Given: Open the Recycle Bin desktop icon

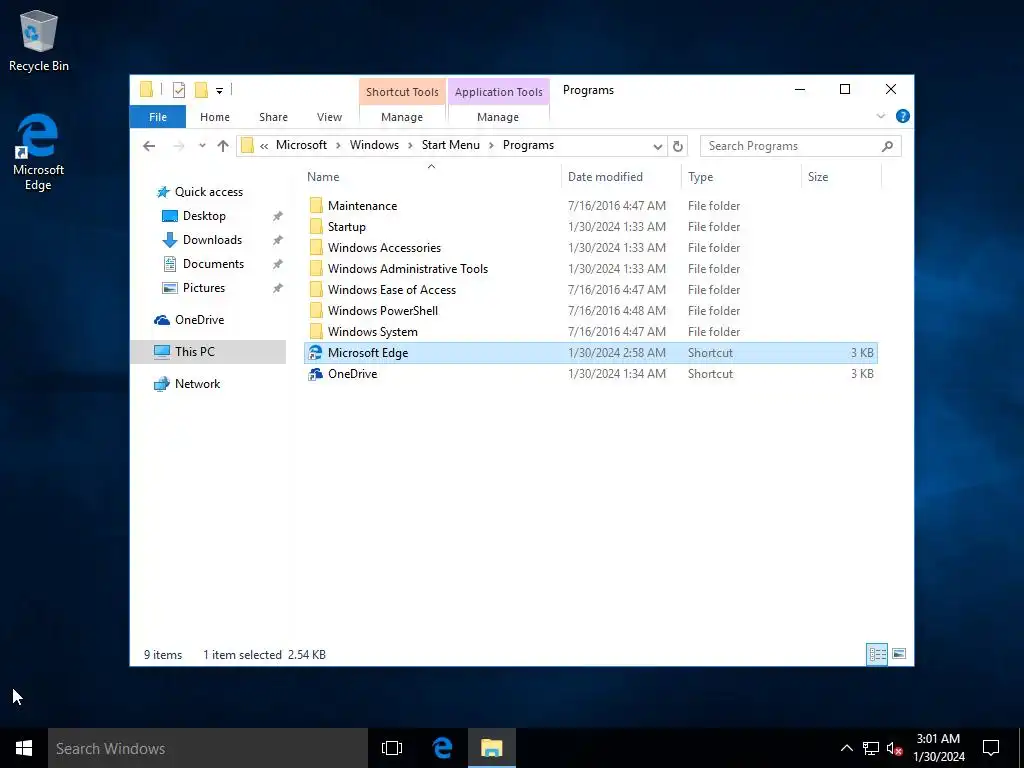Looking at the screenshot, I should (x=39, y=40).
